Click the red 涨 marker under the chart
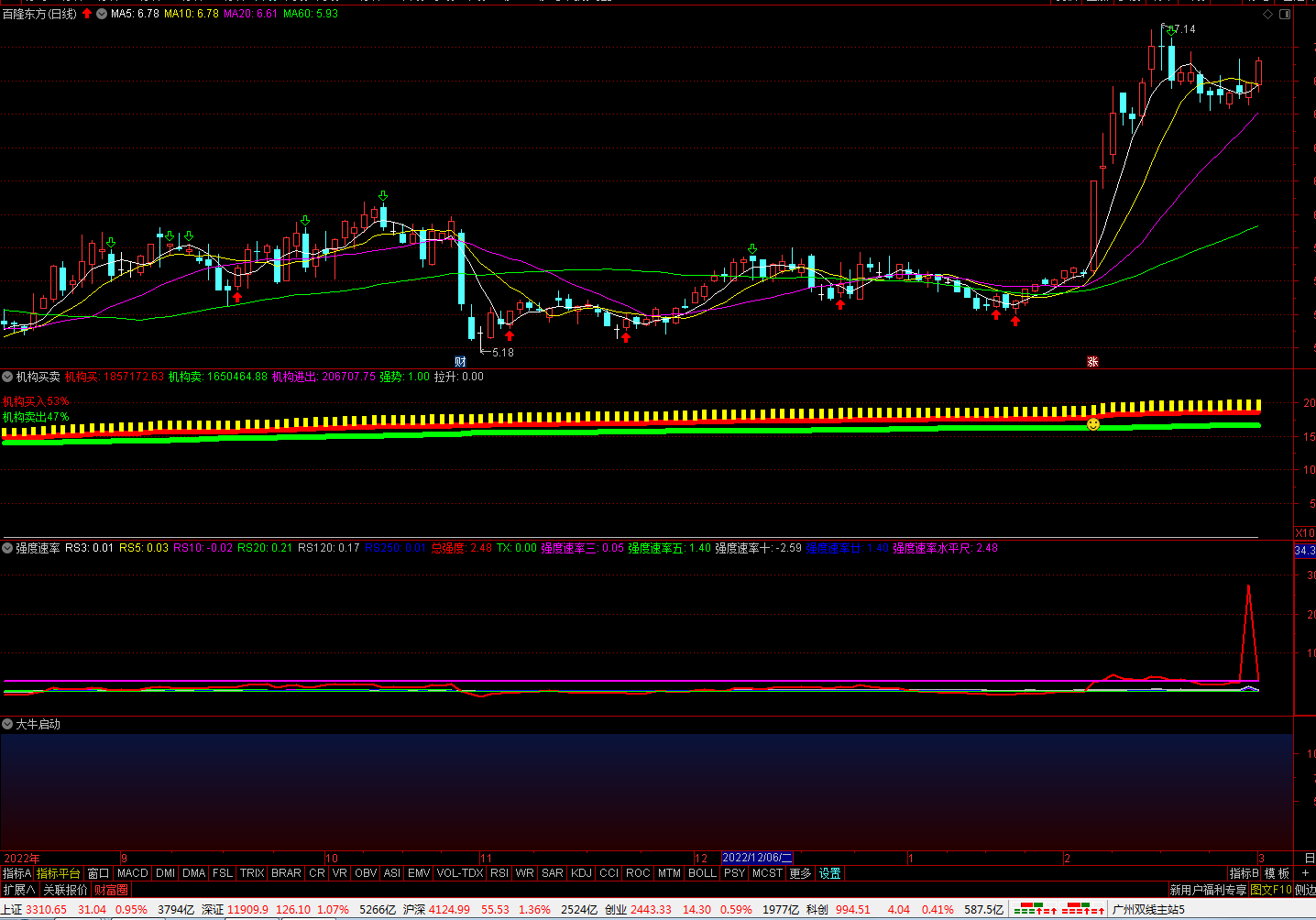 (x=1092, y=361)
